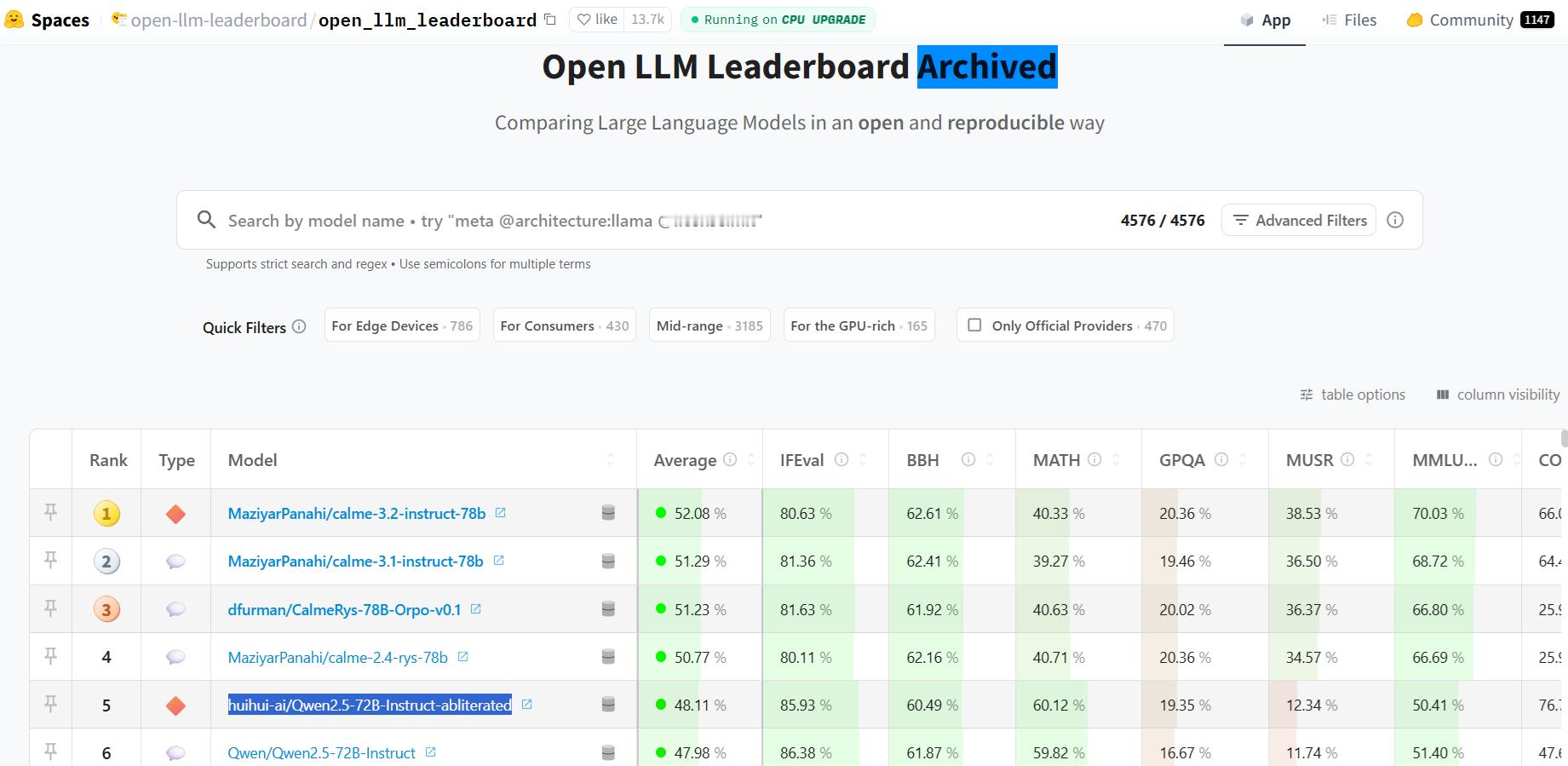This screenshot has width=1568, height=766.
Task: Toggle the For the GPU-rich quick filter
Action: 859,325
